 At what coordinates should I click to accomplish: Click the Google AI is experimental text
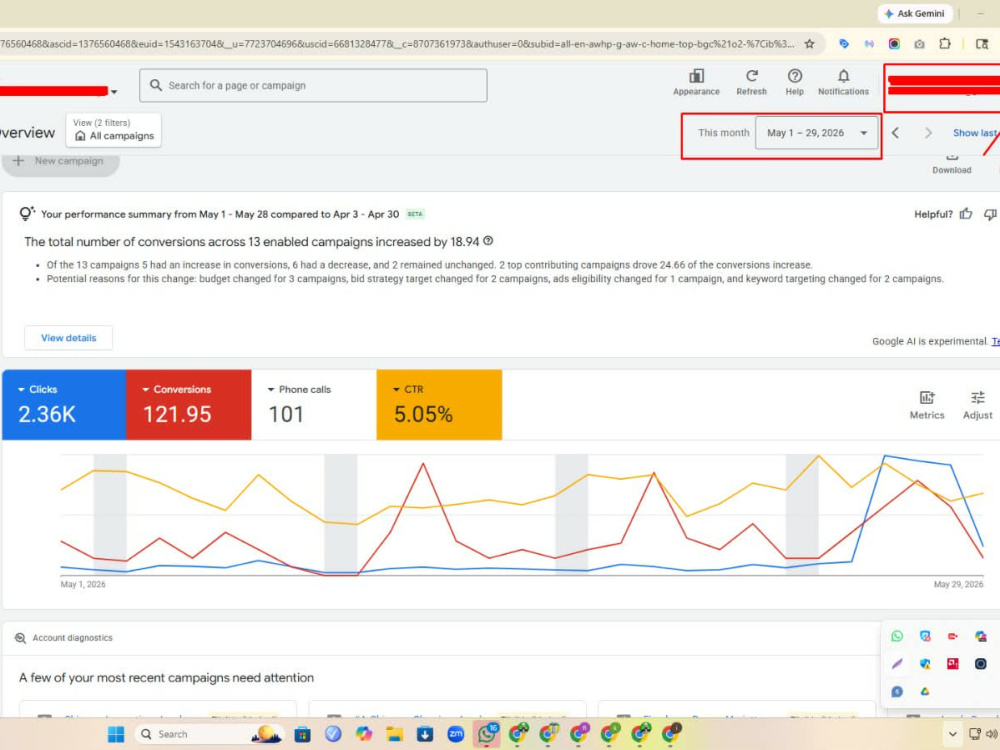pyautogui.click(x=930, y=341)
